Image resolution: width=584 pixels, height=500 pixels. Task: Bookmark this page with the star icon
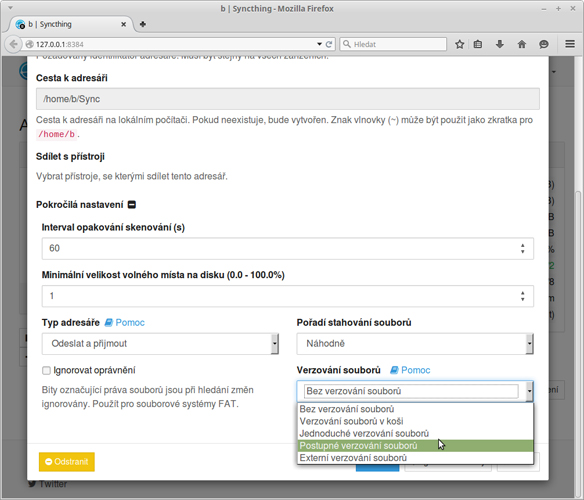(x=460, y=44)
